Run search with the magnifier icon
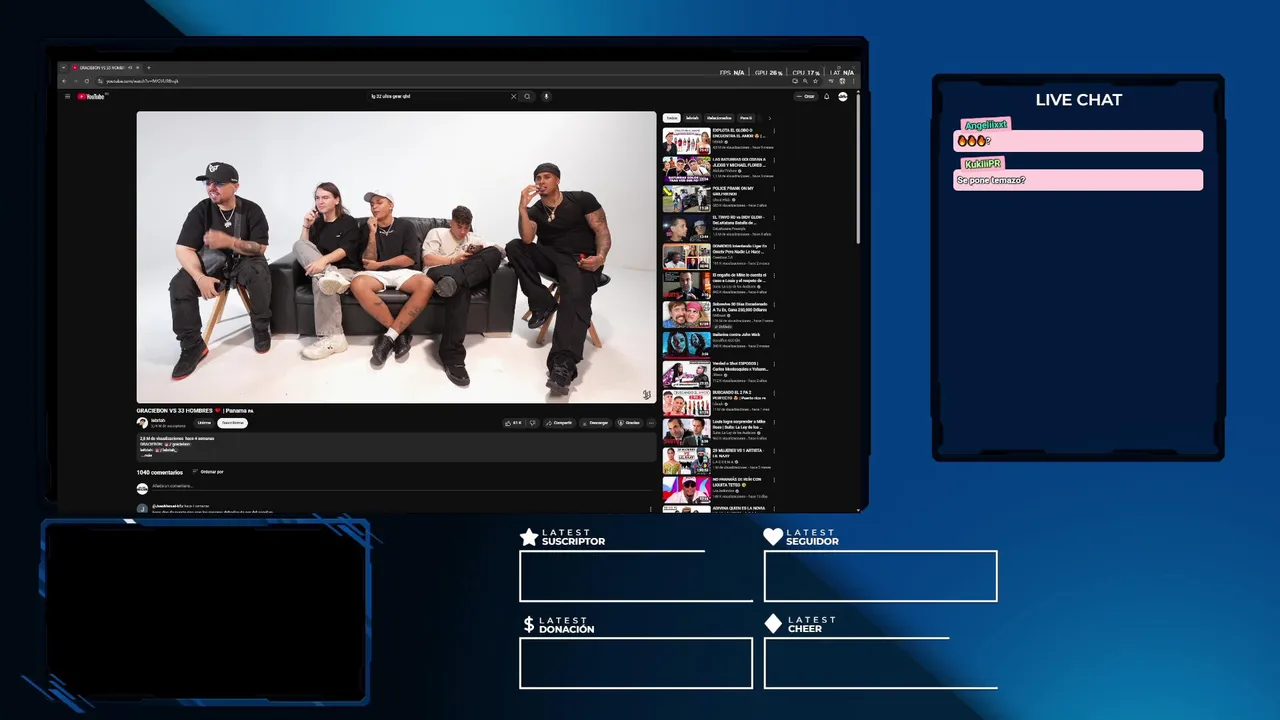 point(528,97)
